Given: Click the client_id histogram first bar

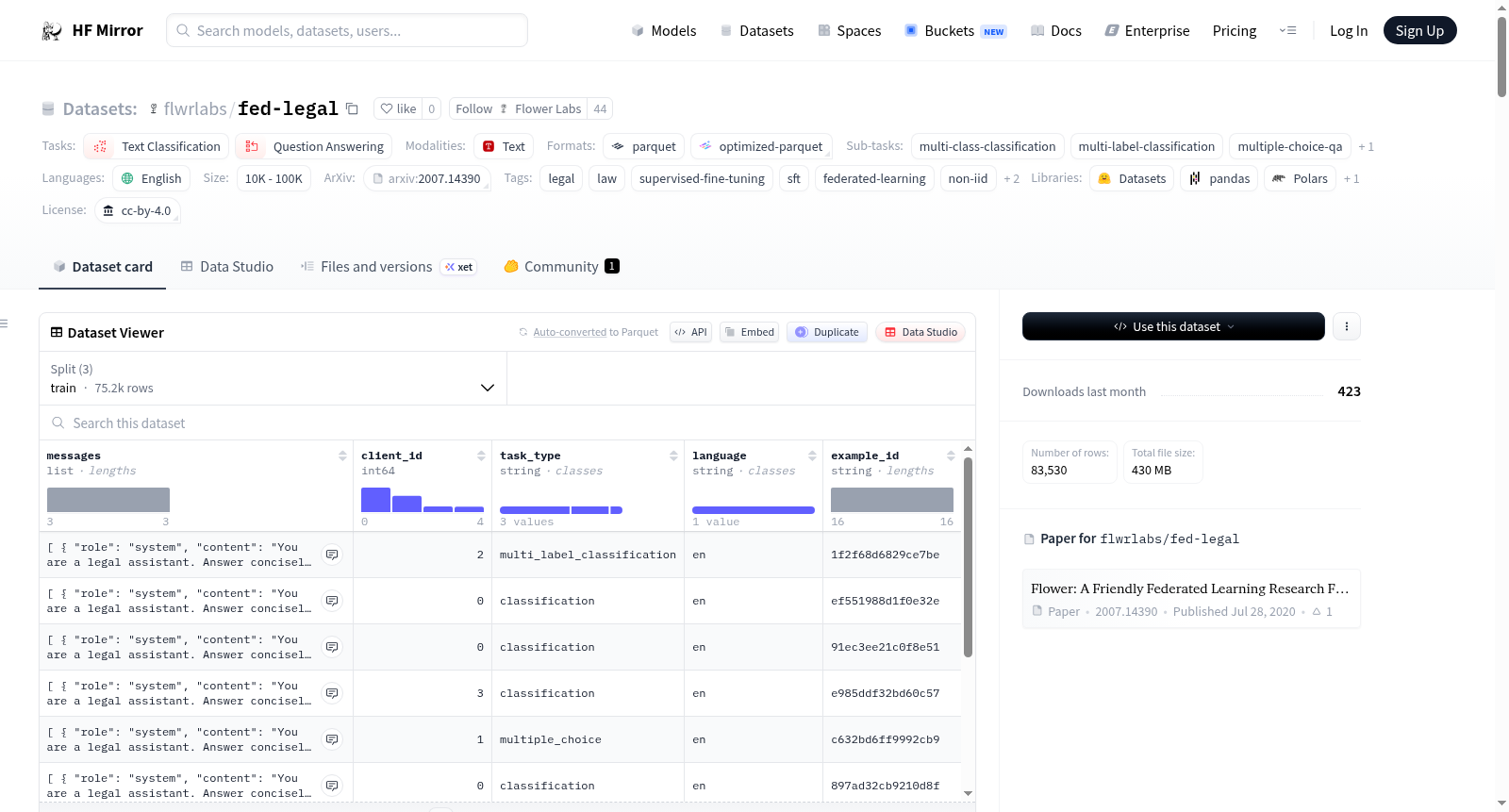Looking at the screenshot, I should pos(375,500).
